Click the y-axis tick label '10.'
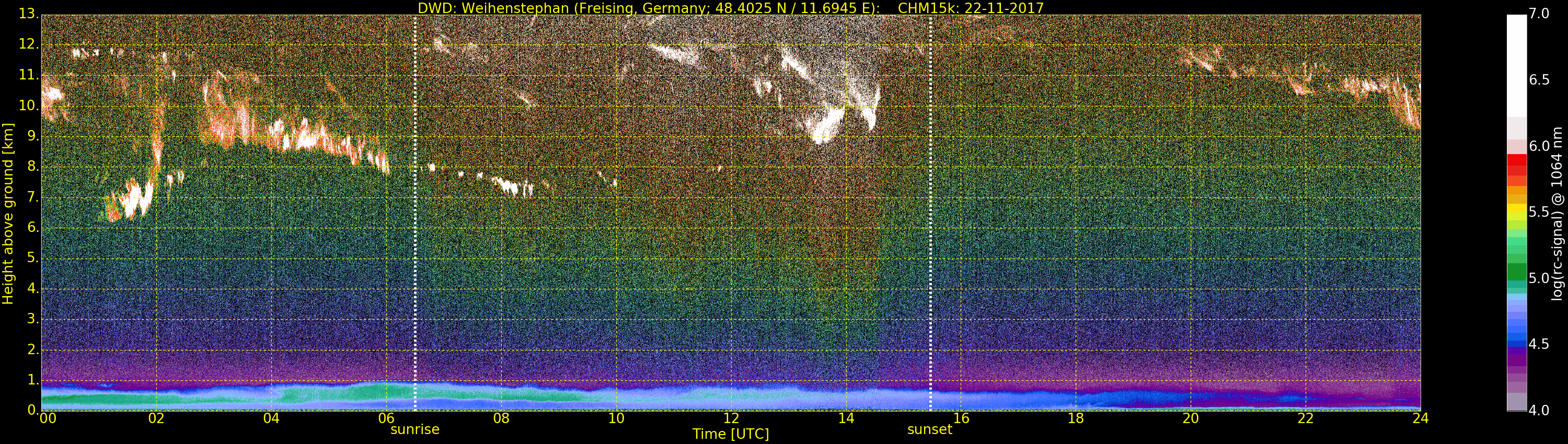This screenshot has width=1568, height=444. tap(29, 106)
